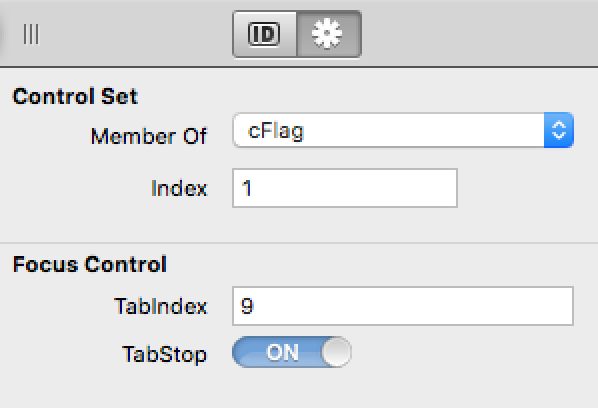Click the TabIndex label text
Viewport: 598px width, 408px height.
pos(161,306)
